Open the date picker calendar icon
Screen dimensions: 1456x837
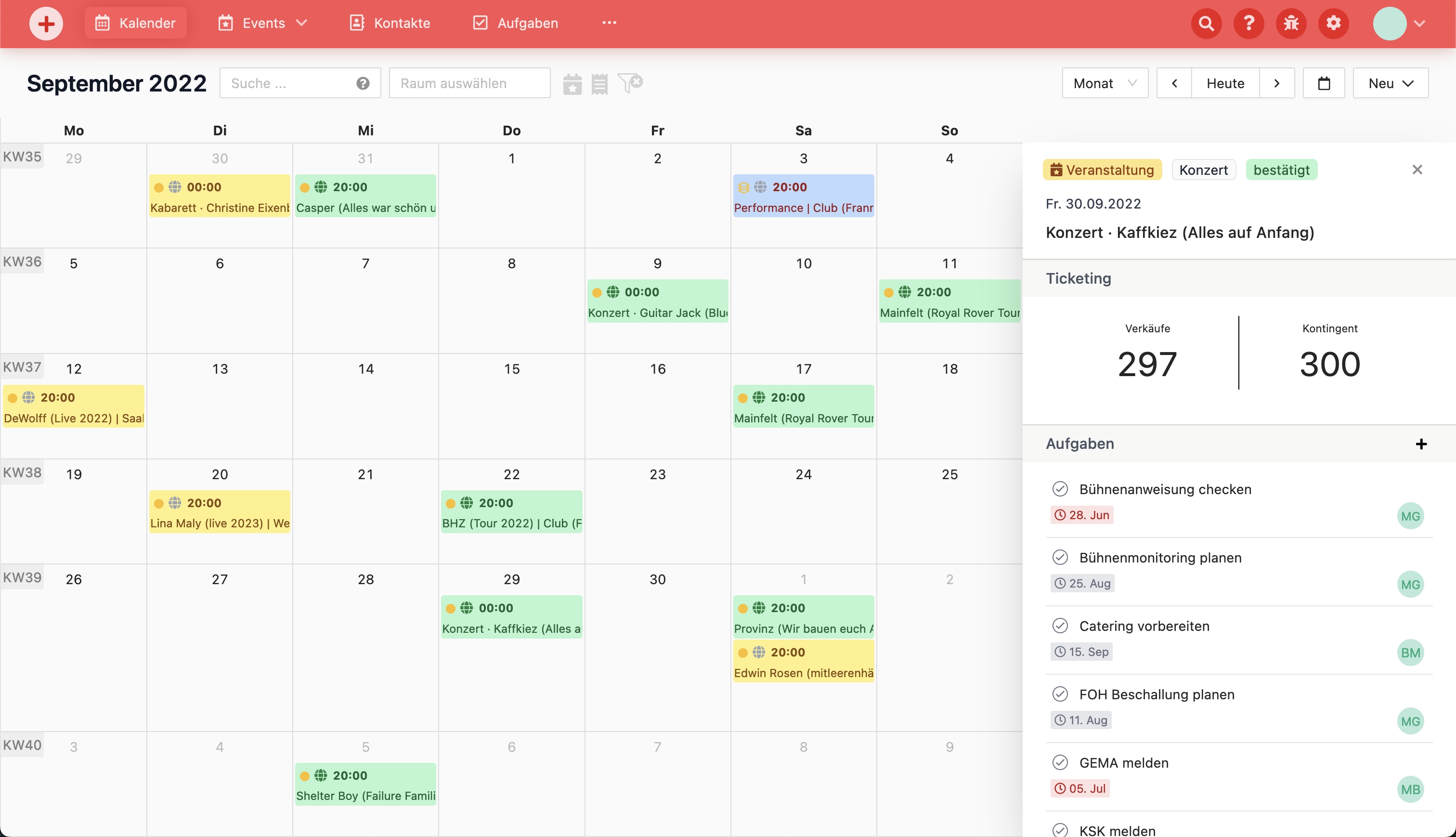tap(1324, 83)
